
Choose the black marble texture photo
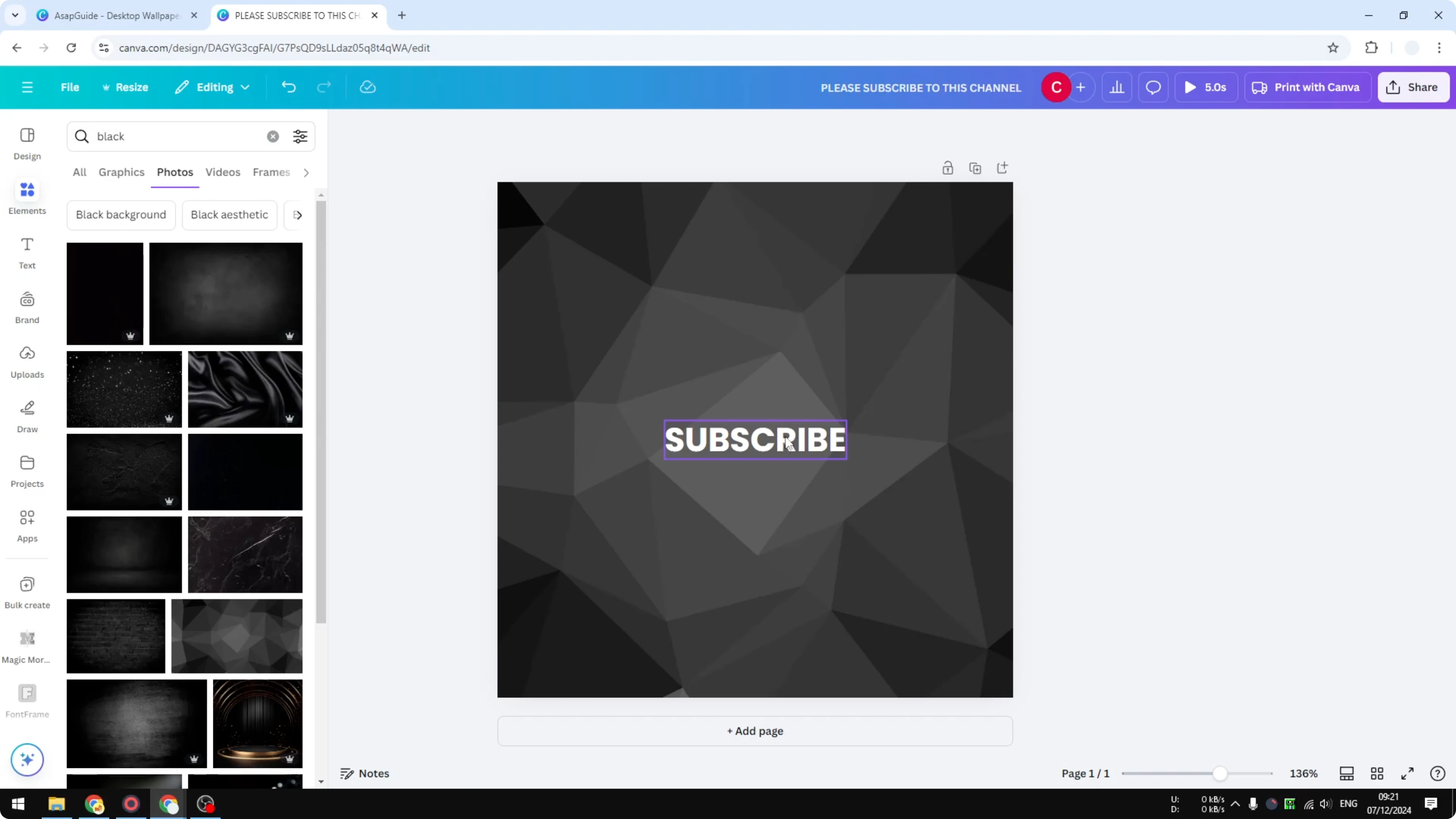point(245,554)
